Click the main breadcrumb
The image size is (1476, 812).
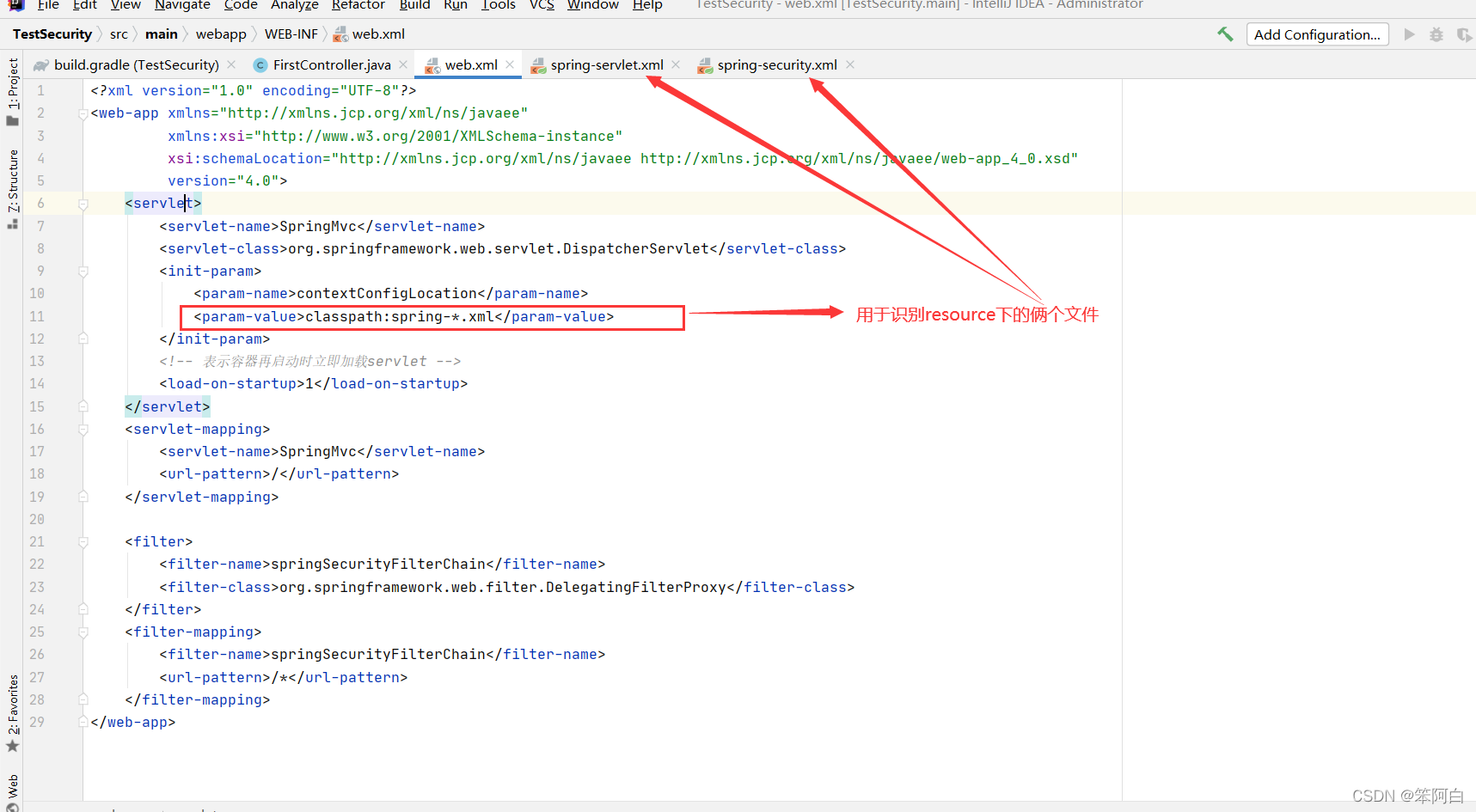click(x=162, y=34)
